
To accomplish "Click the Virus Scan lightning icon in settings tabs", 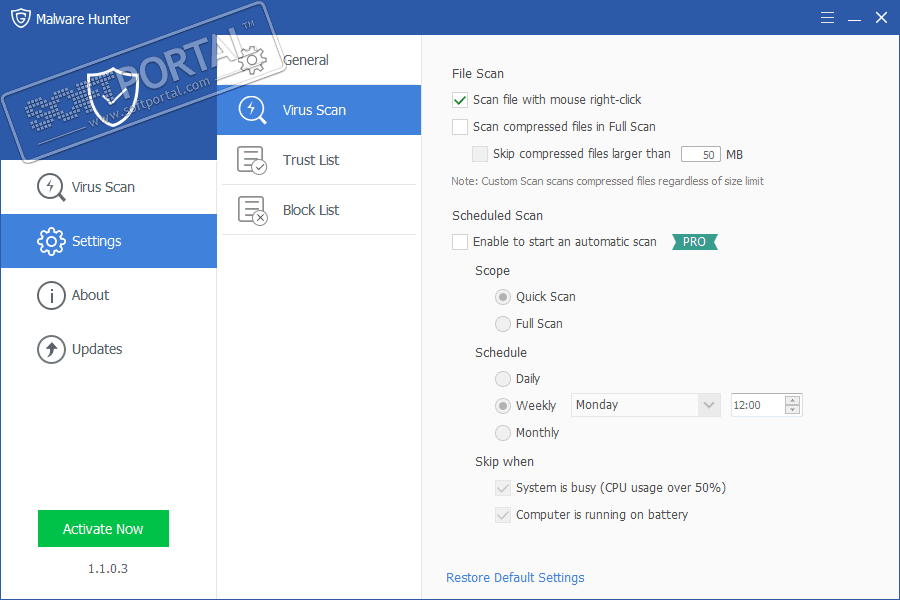I will tap(252, 110).
